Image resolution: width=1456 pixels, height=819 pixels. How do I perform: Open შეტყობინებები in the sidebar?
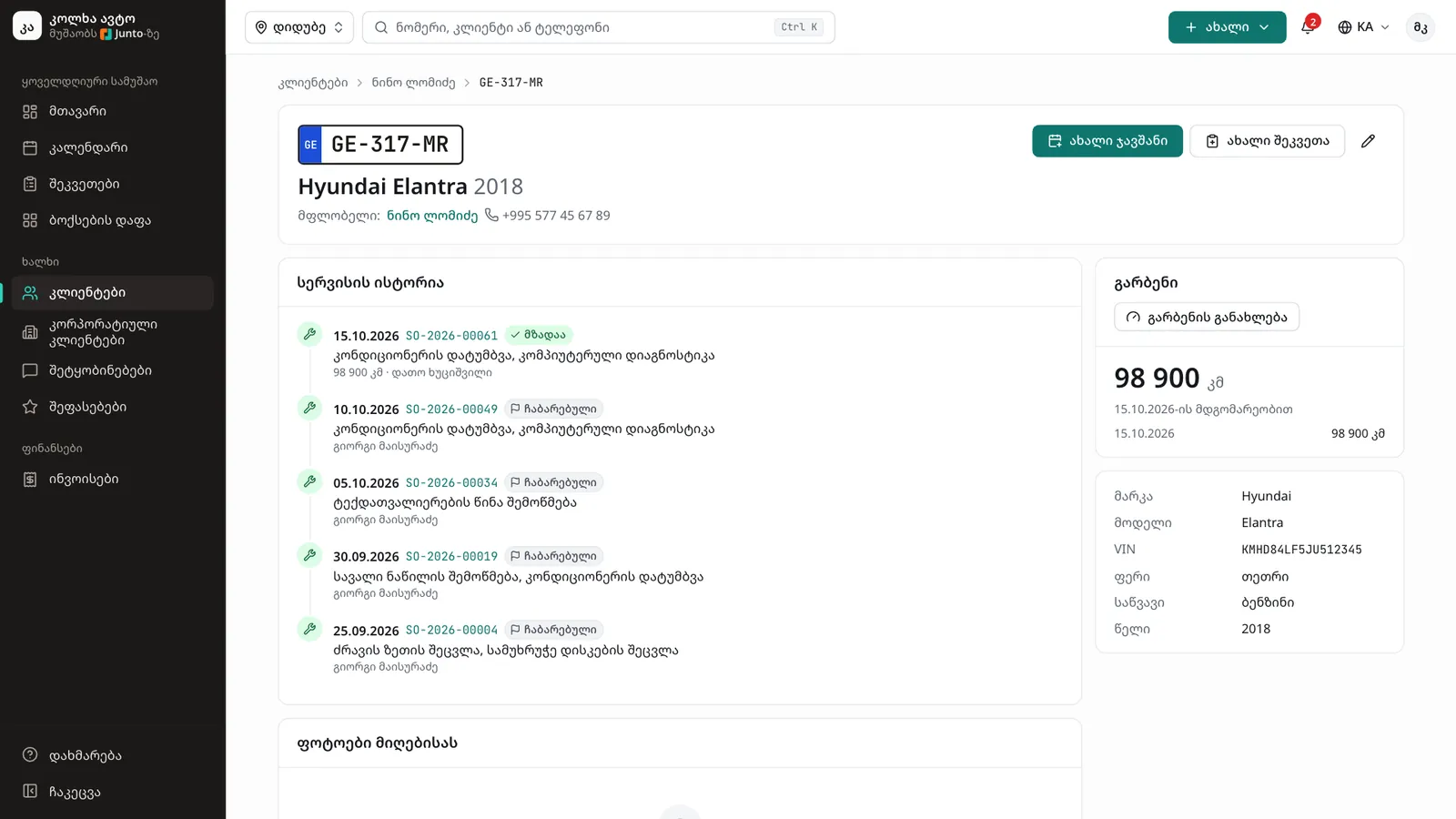[x=113, y=370]
